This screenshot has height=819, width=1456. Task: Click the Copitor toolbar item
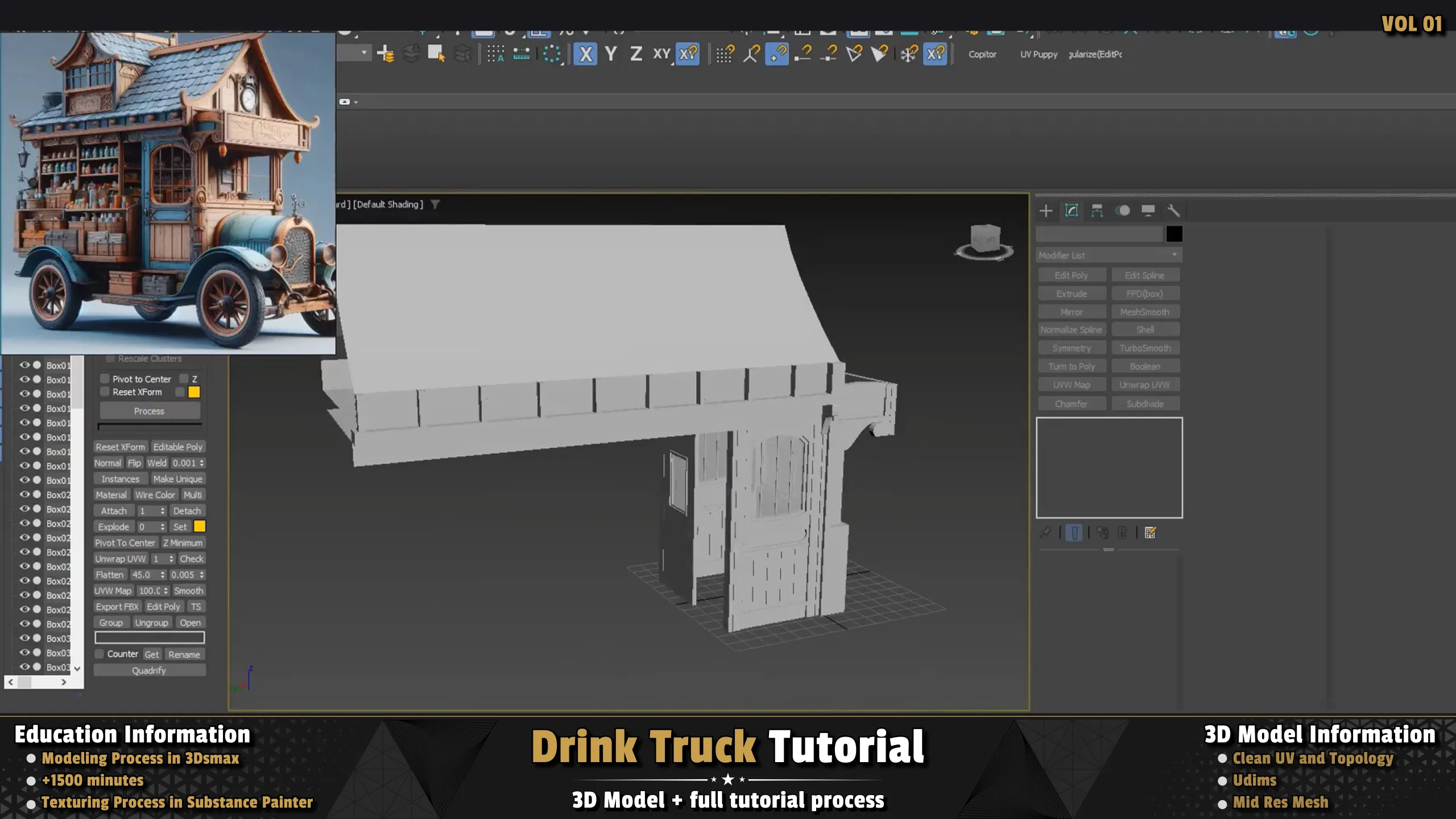pyautogui.click(x=982, y=55)
